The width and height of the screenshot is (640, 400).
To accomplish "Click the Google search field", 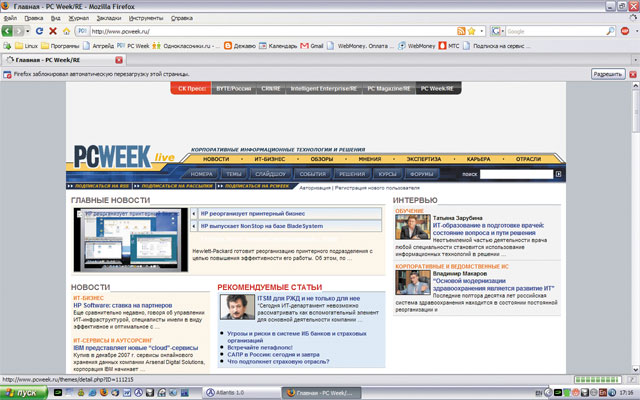I will (x=556, y=31).
